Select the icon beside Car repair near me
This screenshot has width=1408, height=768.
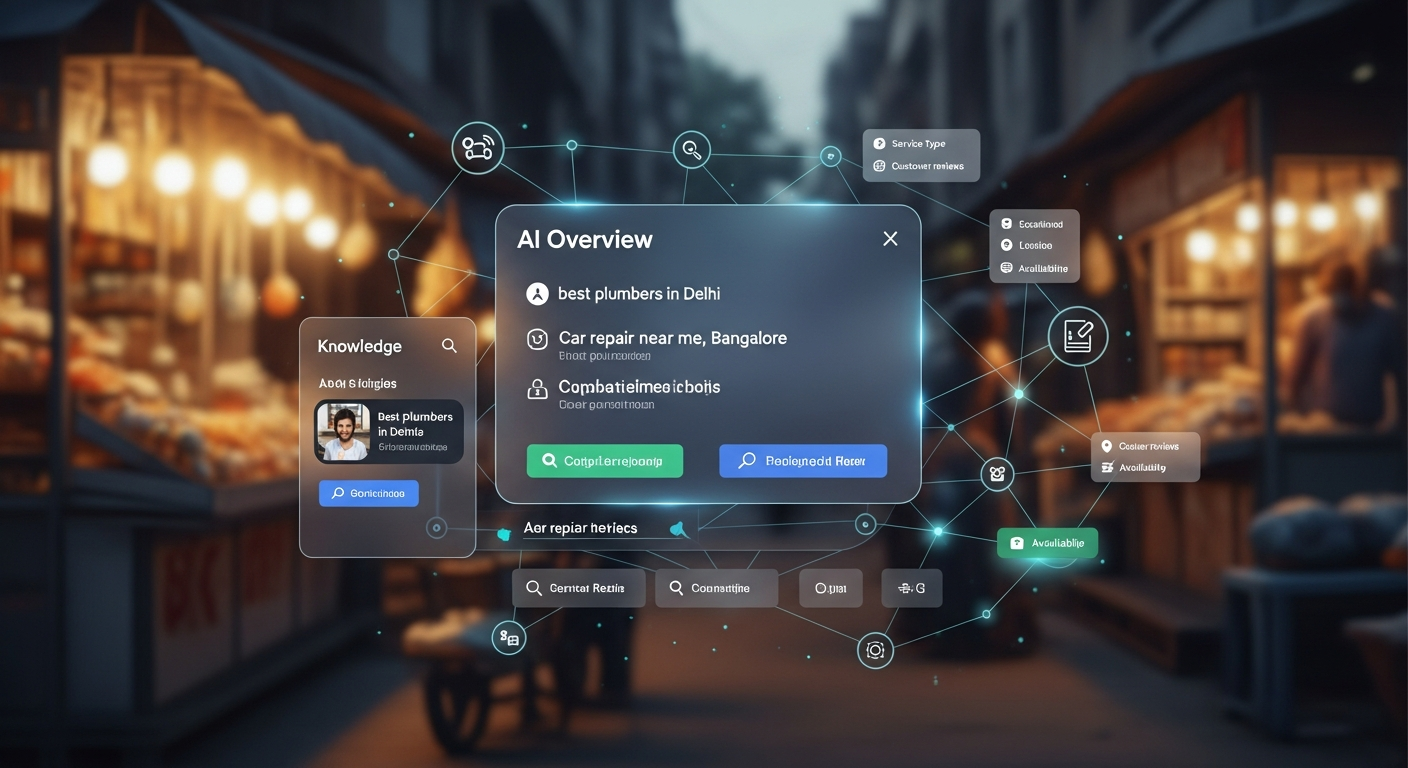click(x=537, y=339)
